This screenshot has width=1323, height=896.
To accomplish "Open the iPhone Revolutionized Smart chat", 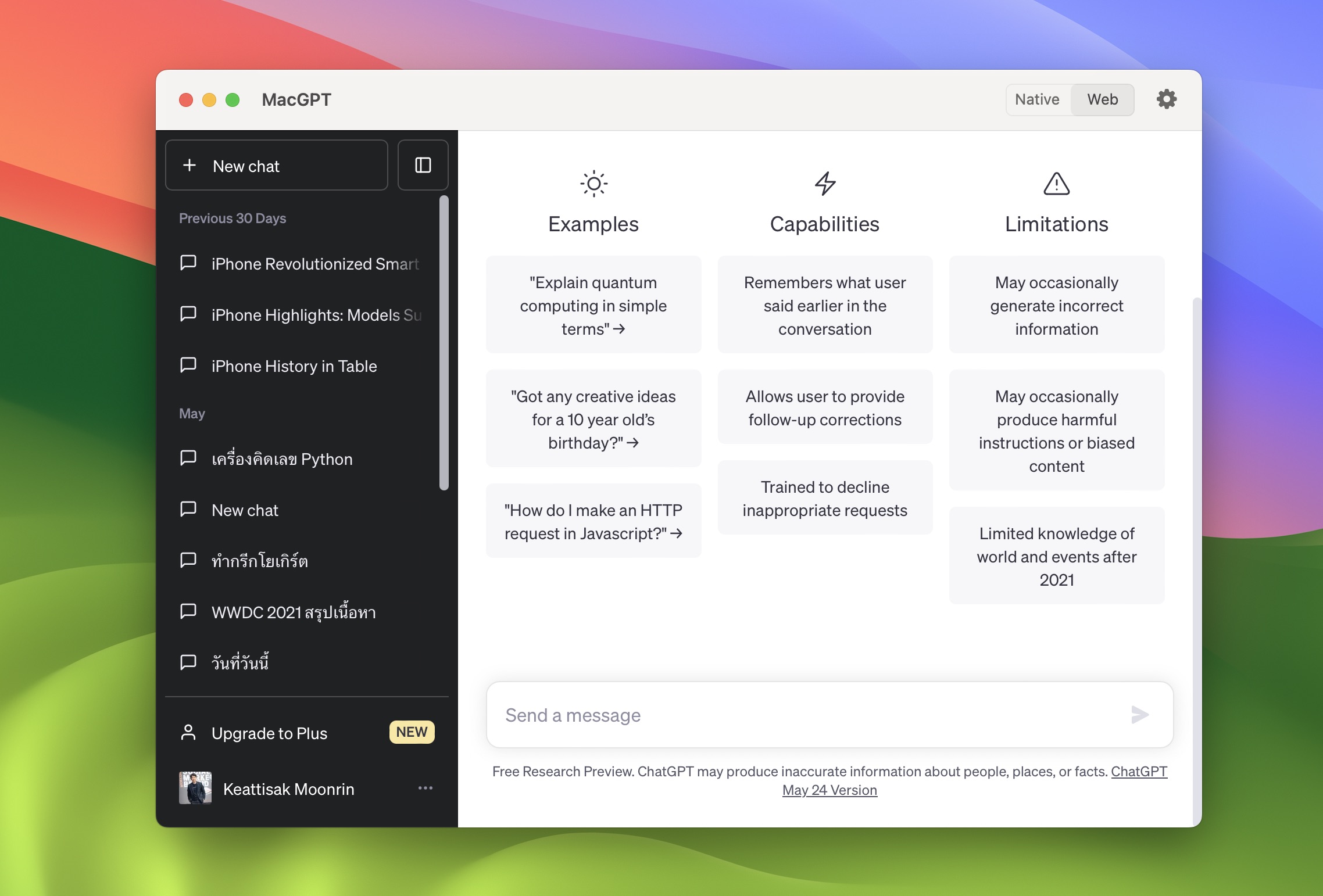I will click(314, 264).
